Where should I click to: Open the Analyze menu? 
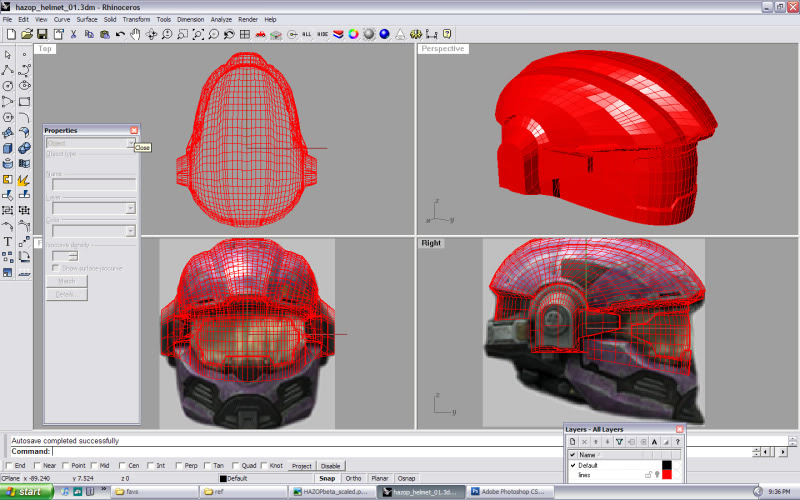coord(221,19)
